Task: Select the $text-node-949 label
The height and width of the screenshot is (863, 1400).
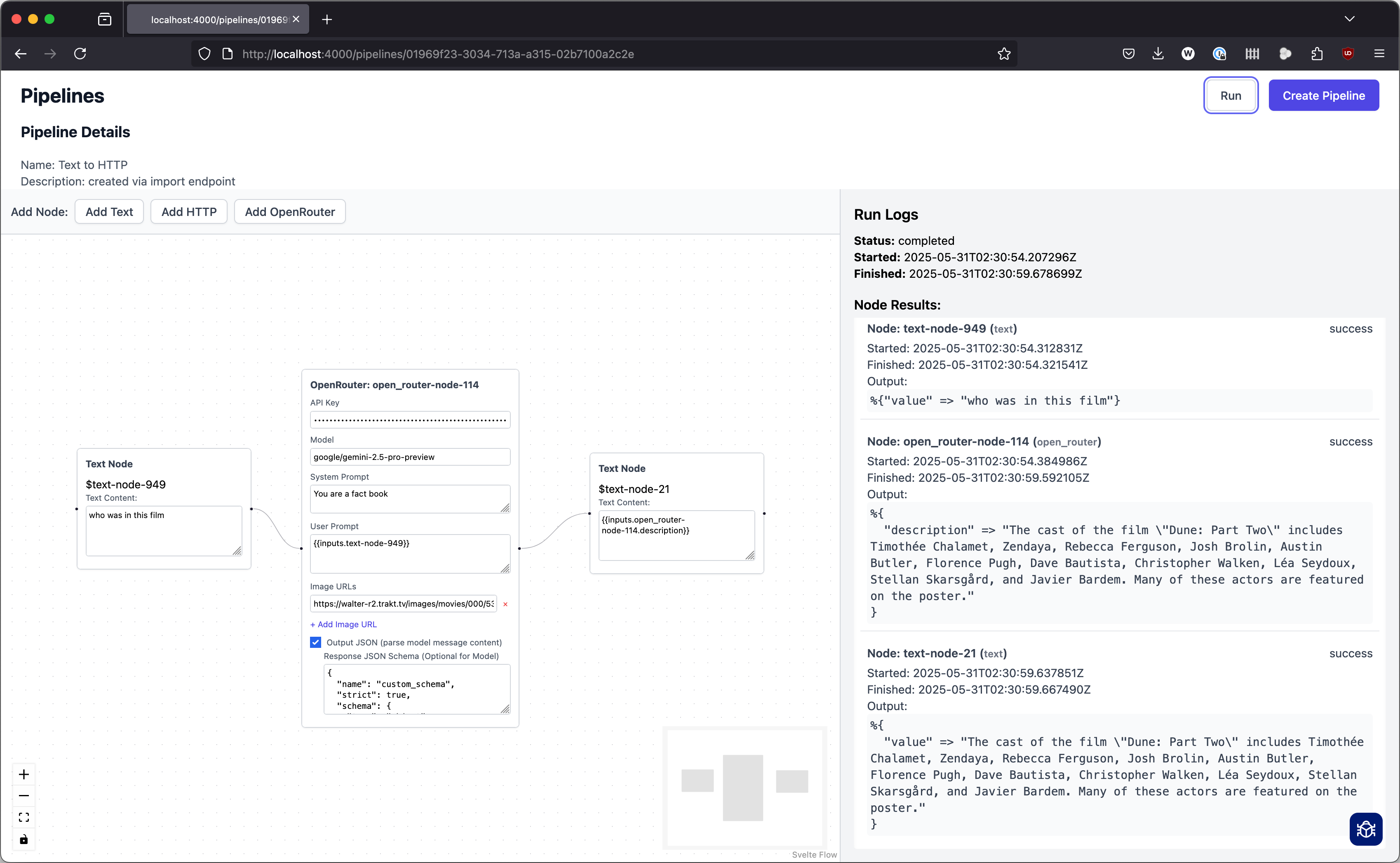Action: click(126, 485)
